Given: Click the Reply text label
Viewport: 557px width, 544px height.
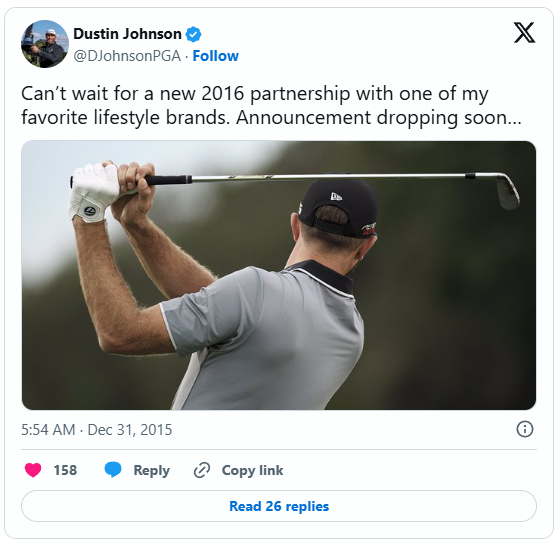Looking at the screenshot, I should 151,470.
